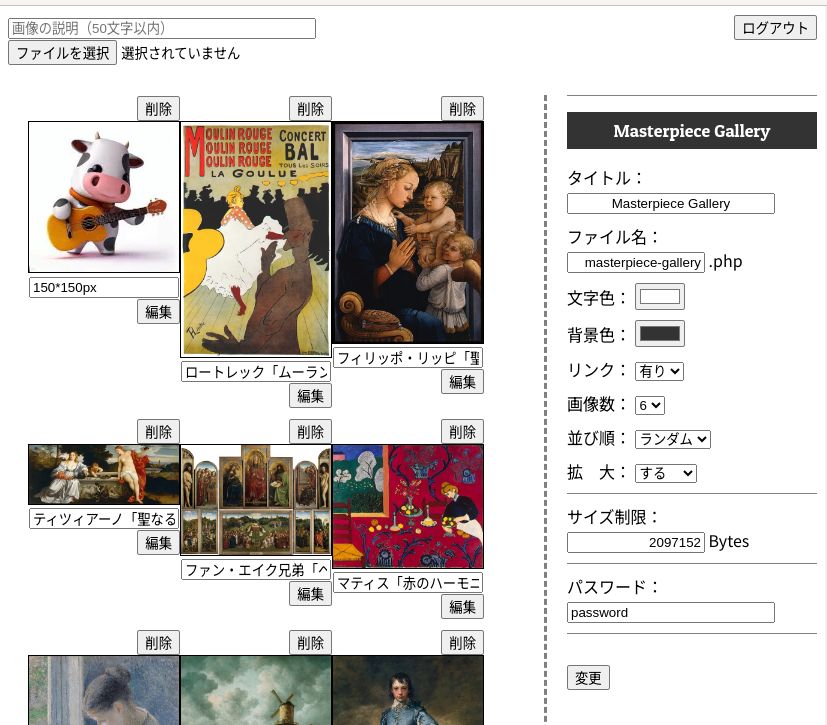Edit the ティツィアーノ caption field
This screenshot has height=725, width=827.
104,518
